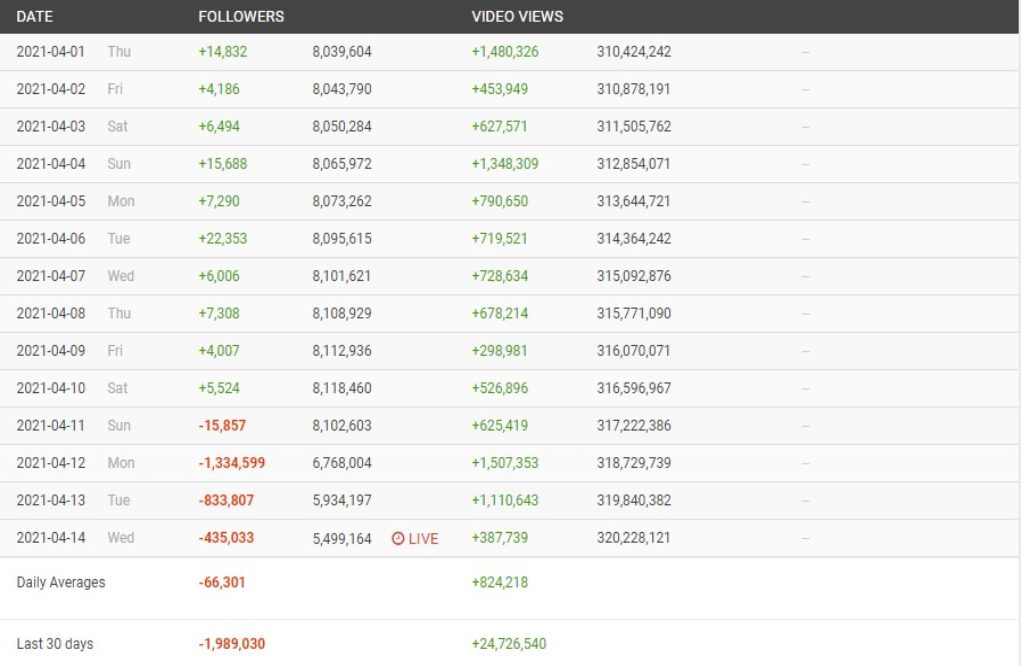
Task: Click the Daily Averages label
Action: click(61, 582)
